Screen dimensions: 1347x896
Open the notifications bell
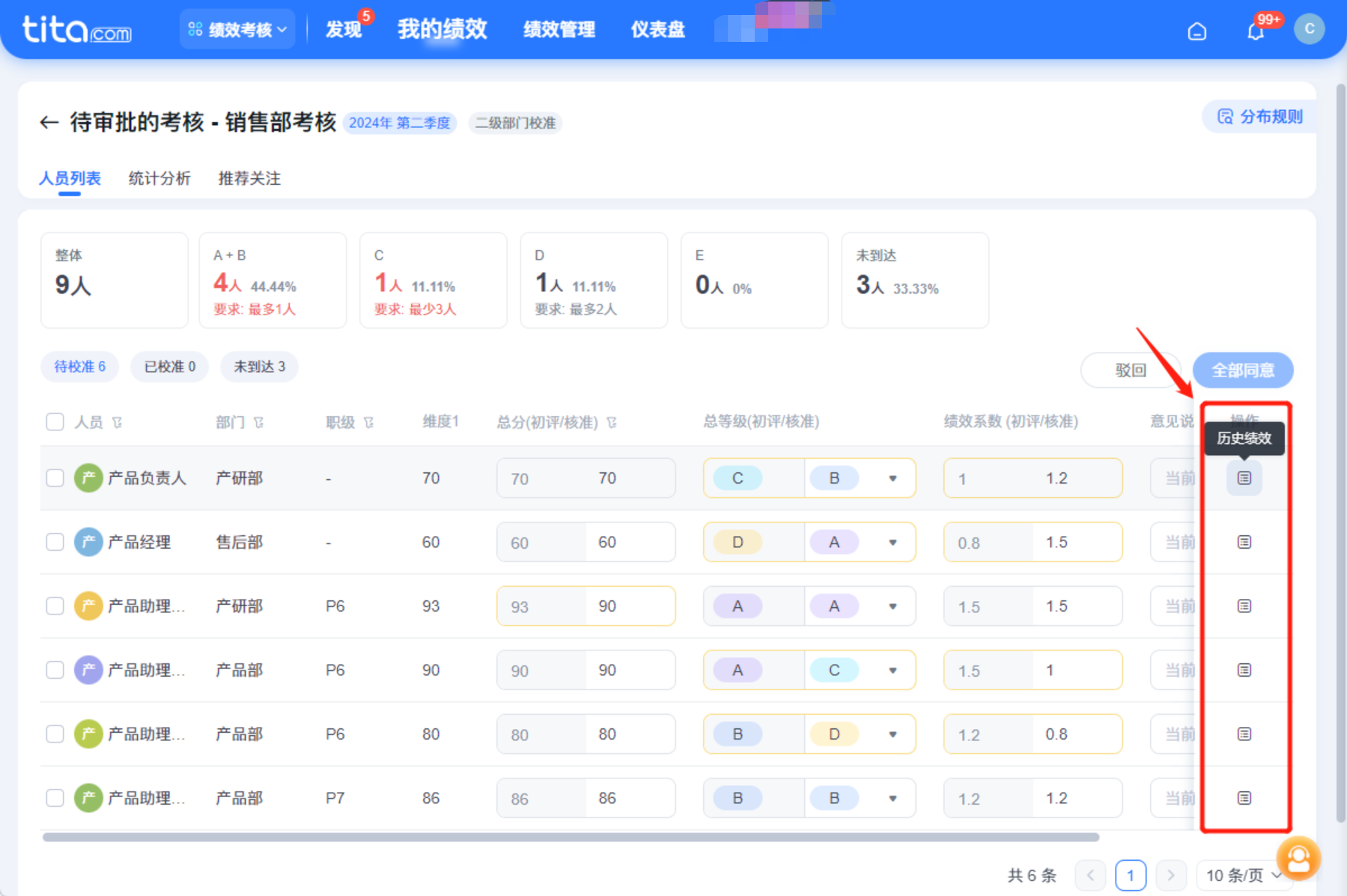tap(1256, 31)
